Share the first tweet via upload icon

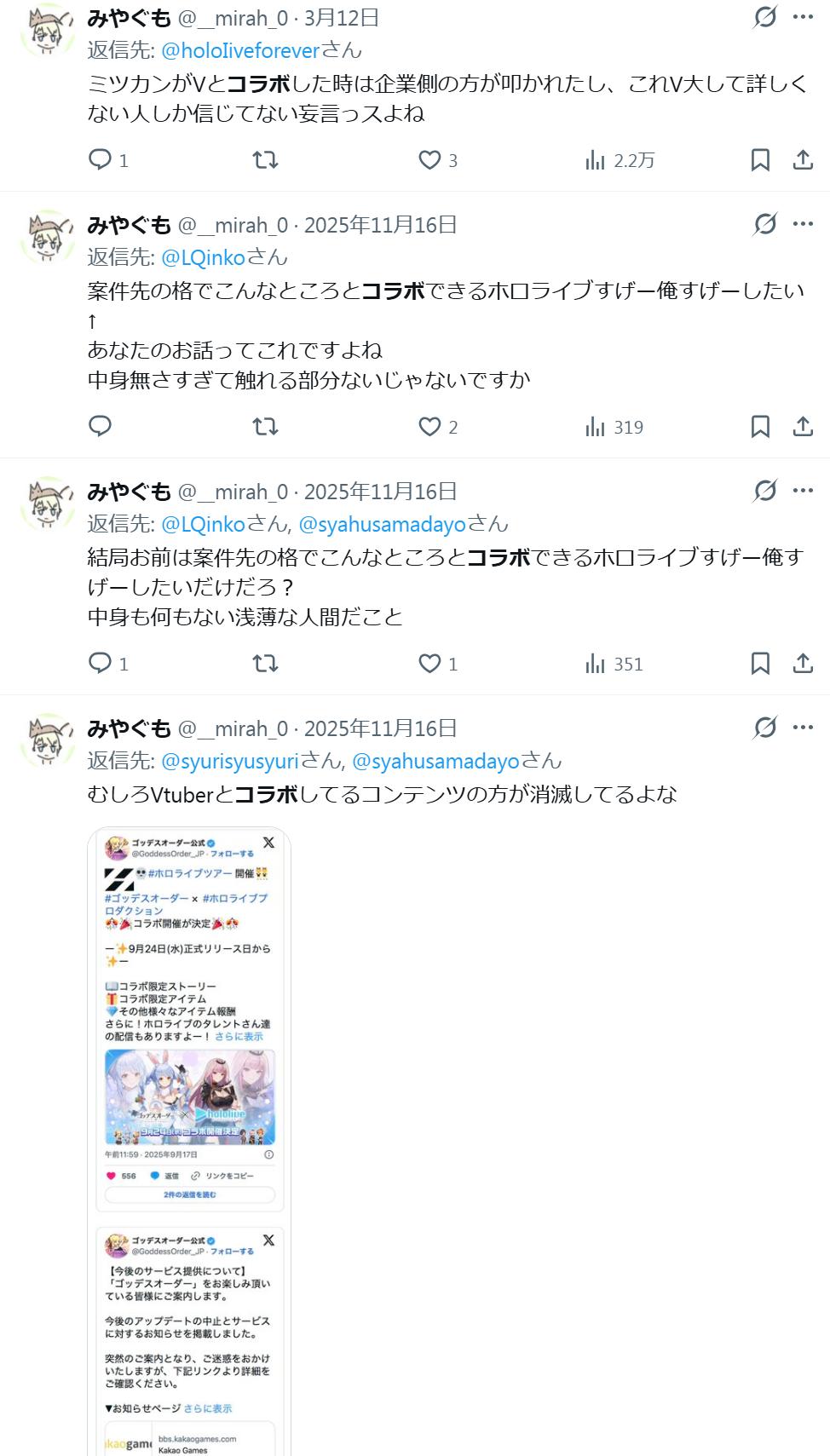tap(803, 159)
